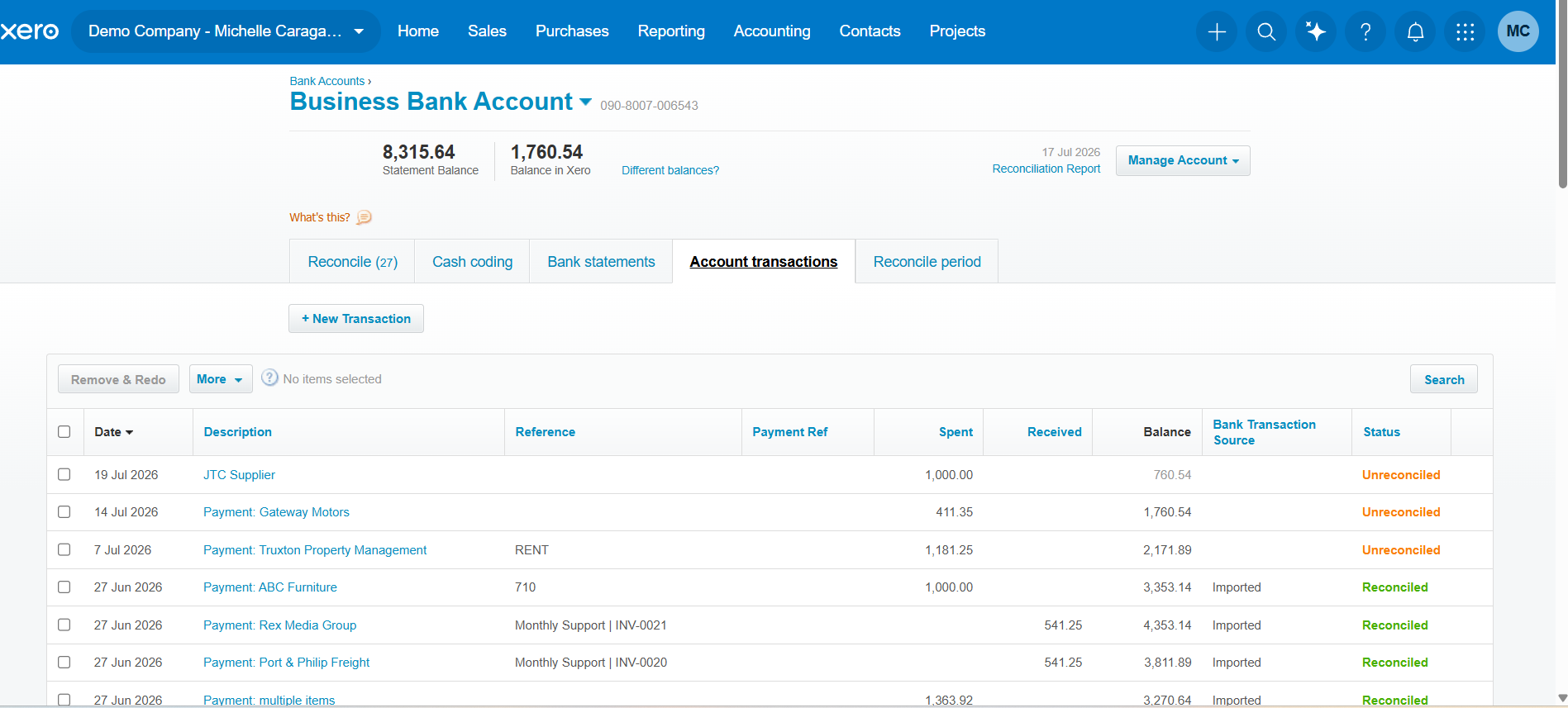Image resolution: width=1568 pixels, height=708 pixels.
Task: Click the page vertical scrollbar thumb
Action: coord(1561,95)
